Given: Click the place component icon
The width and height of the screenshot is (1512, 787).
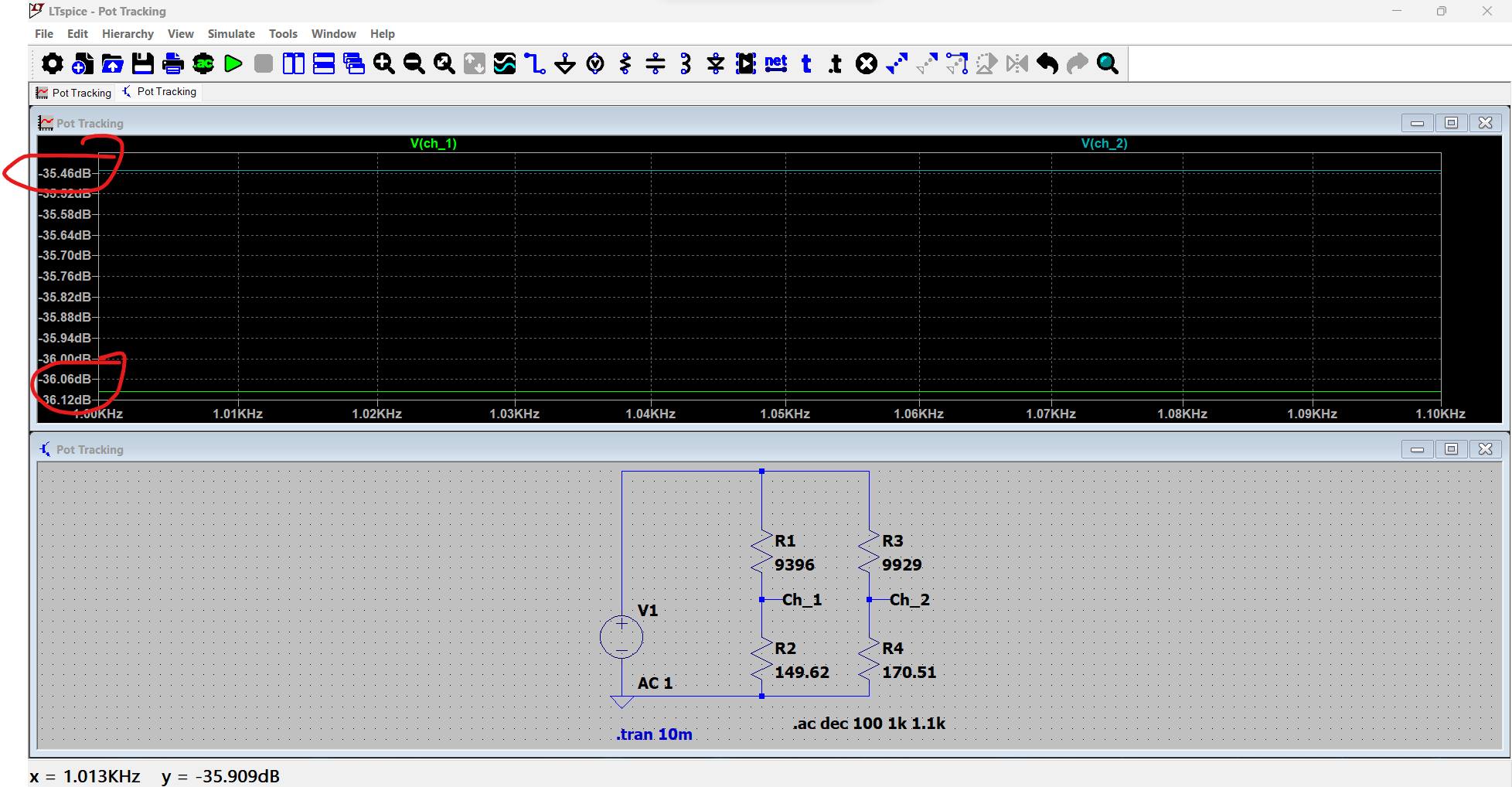Looking at the screenshot, I should click(746, 63).
